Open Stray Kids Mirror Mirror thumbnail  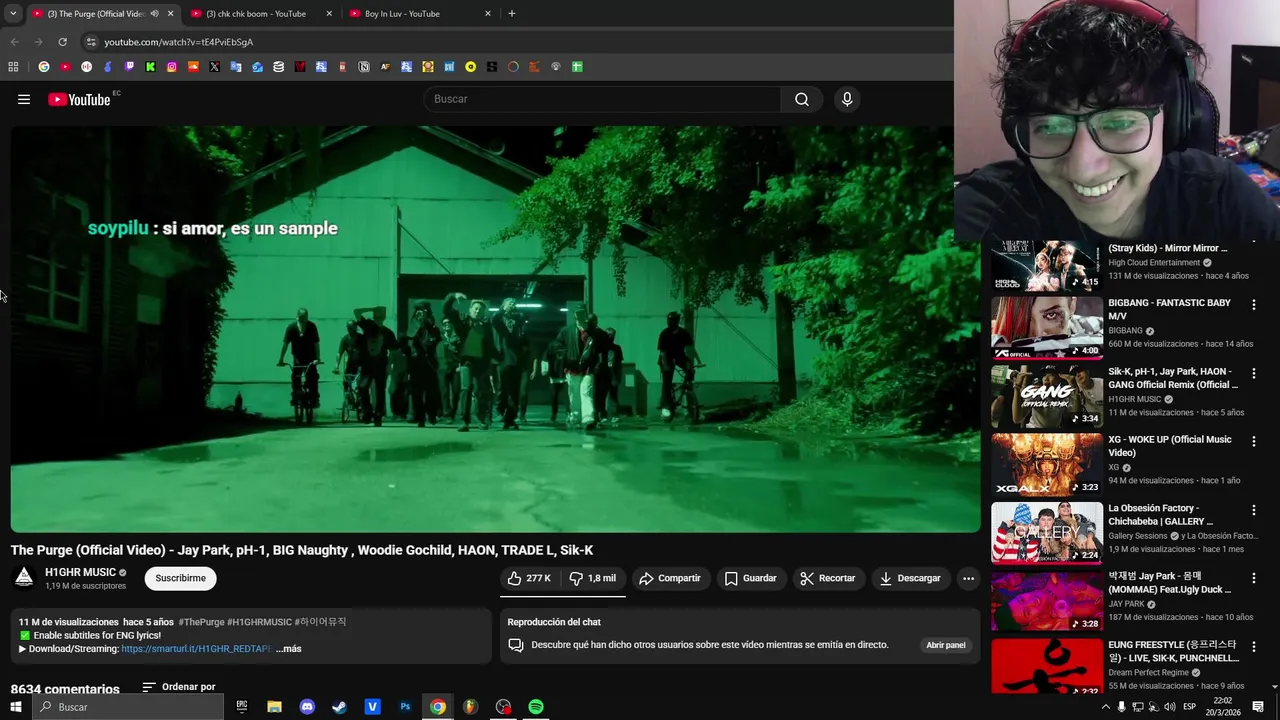pyautogui.click(x=1046, y=265)
